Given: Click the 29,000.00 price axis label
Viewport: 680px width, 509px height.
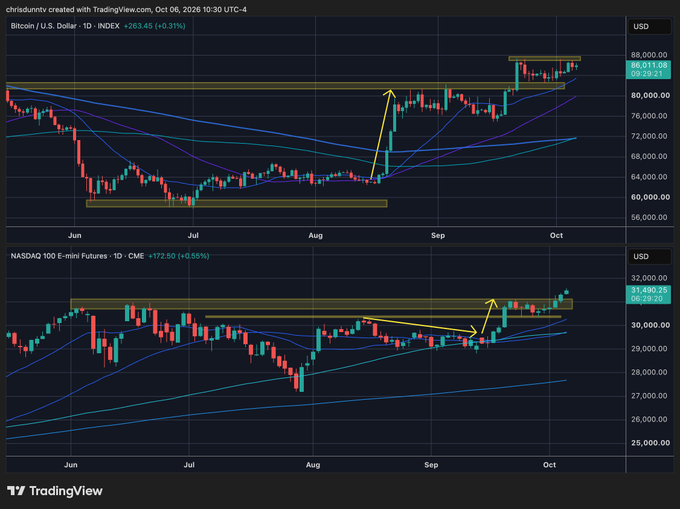Looking at the screenshot, I should (649, 349).
